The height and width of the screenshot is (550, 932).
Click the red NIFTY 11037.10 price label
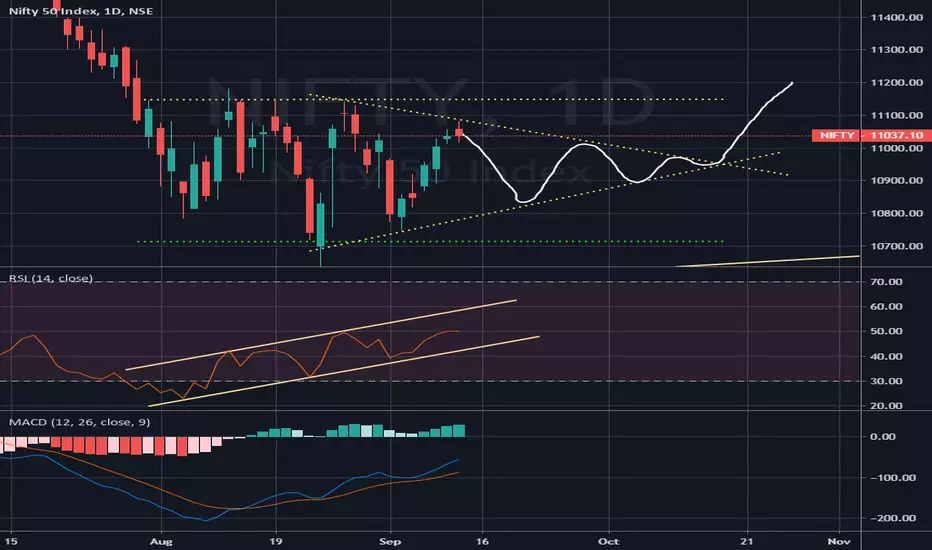(870, 136)
